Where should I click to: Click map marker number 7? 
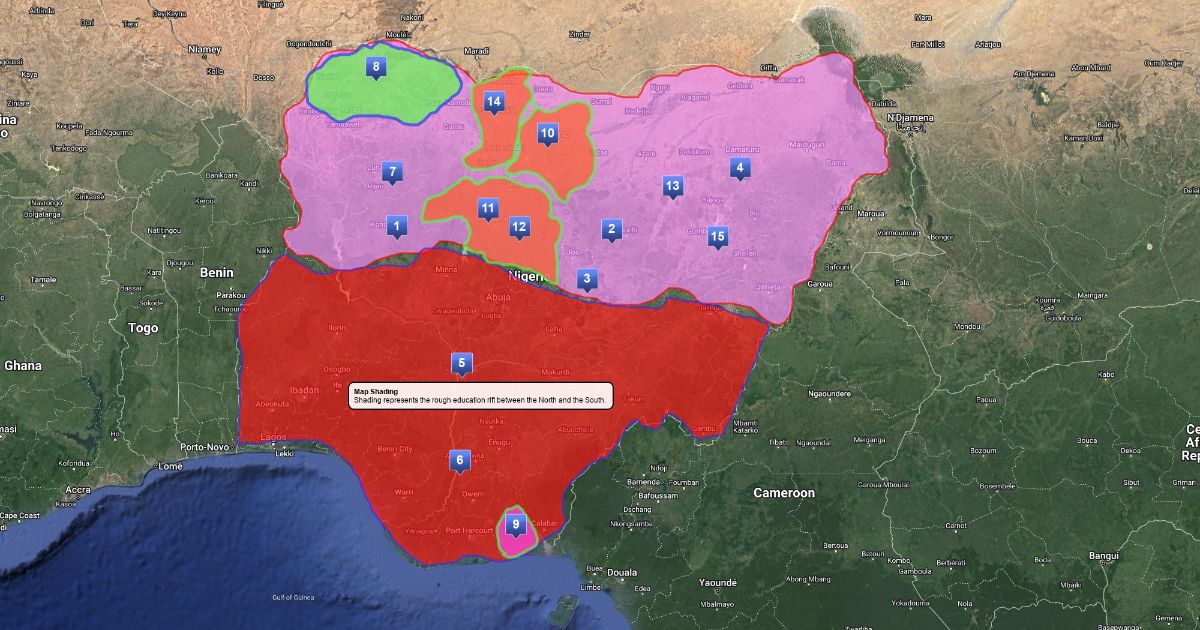[x=393, y=172]
